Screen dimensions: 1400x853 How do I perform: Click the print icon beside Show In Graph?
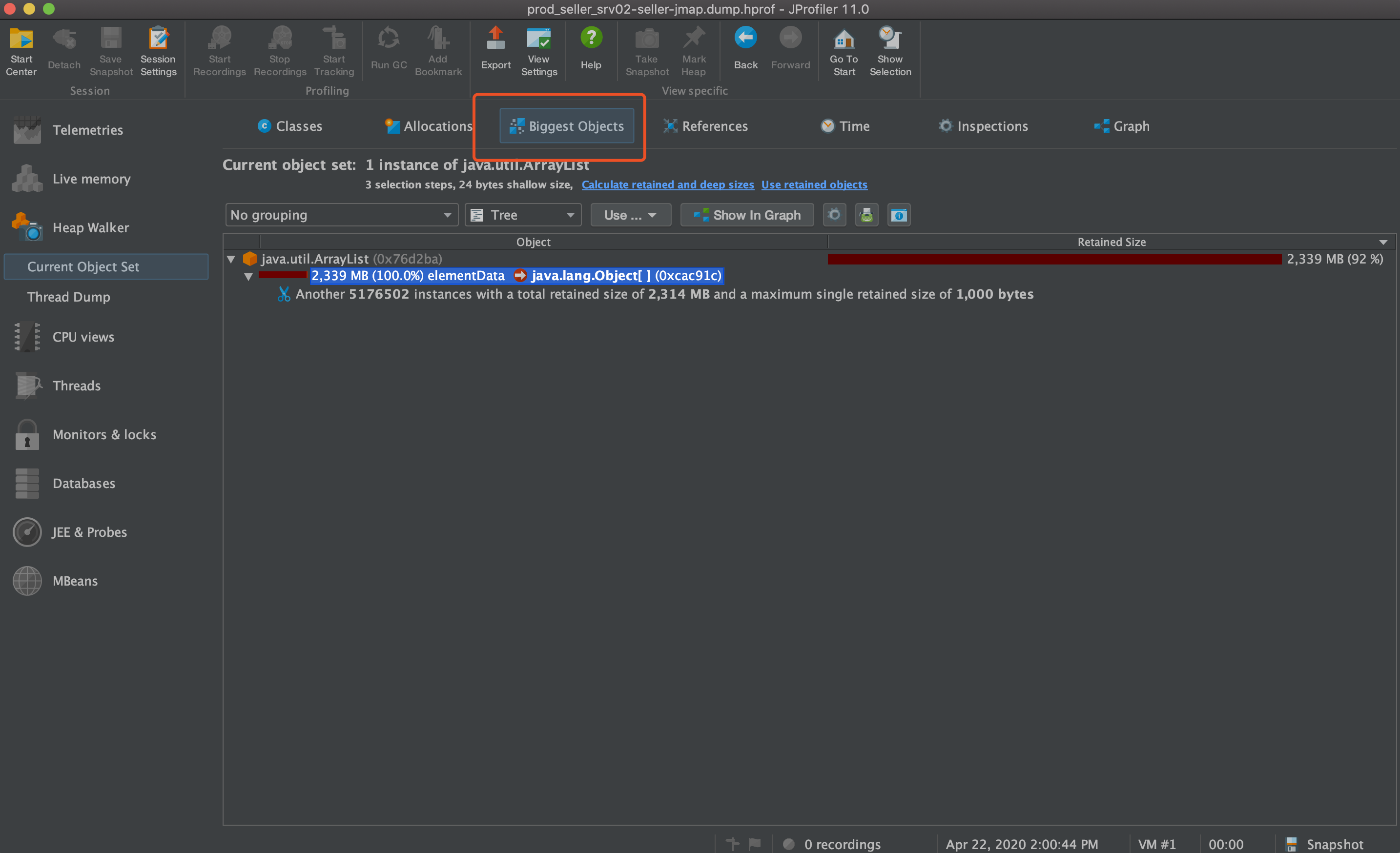pyautogui.click(x=866, y=215)
